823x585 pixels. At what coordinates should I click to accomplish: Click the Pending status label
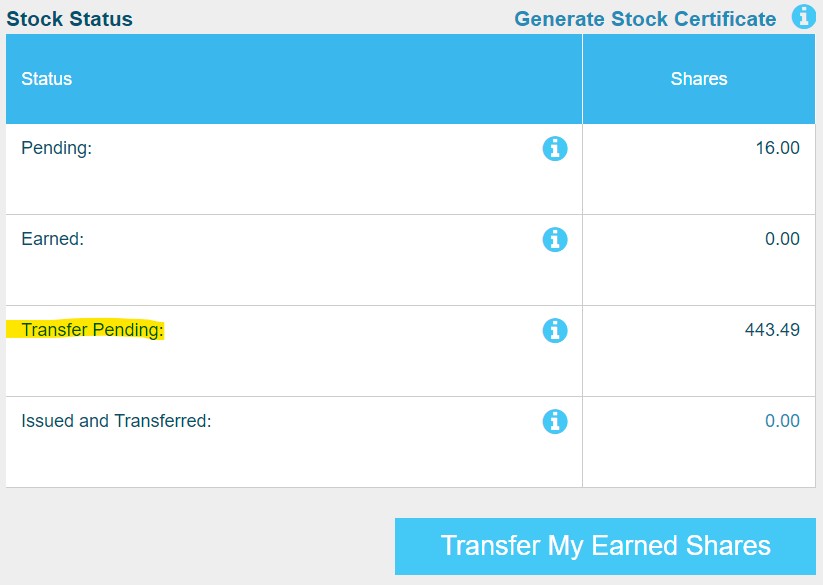56,148
